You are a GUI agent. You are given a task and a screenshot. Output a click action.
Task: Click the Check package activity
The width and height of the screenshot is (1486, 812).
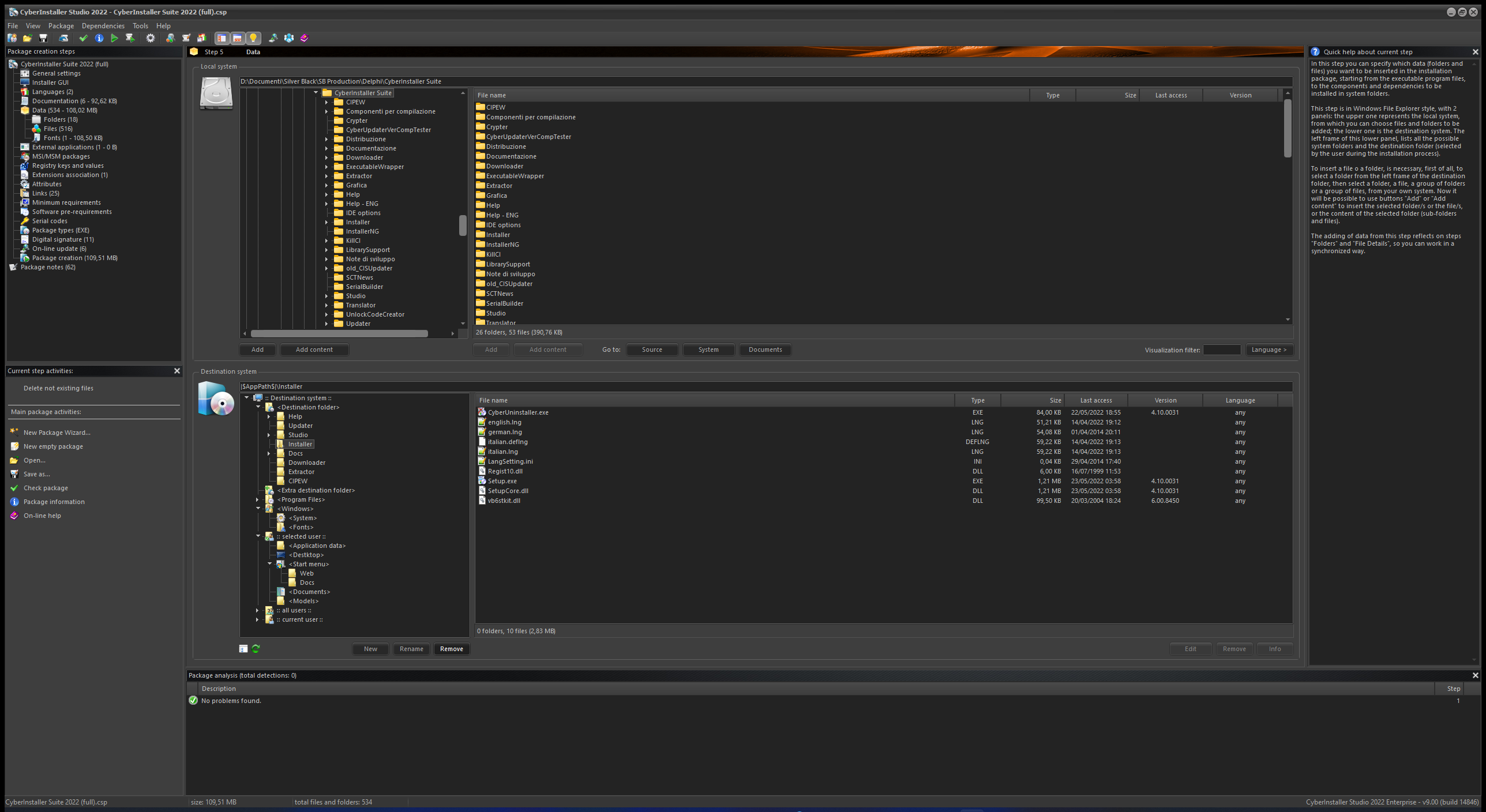tap(46, 488)
